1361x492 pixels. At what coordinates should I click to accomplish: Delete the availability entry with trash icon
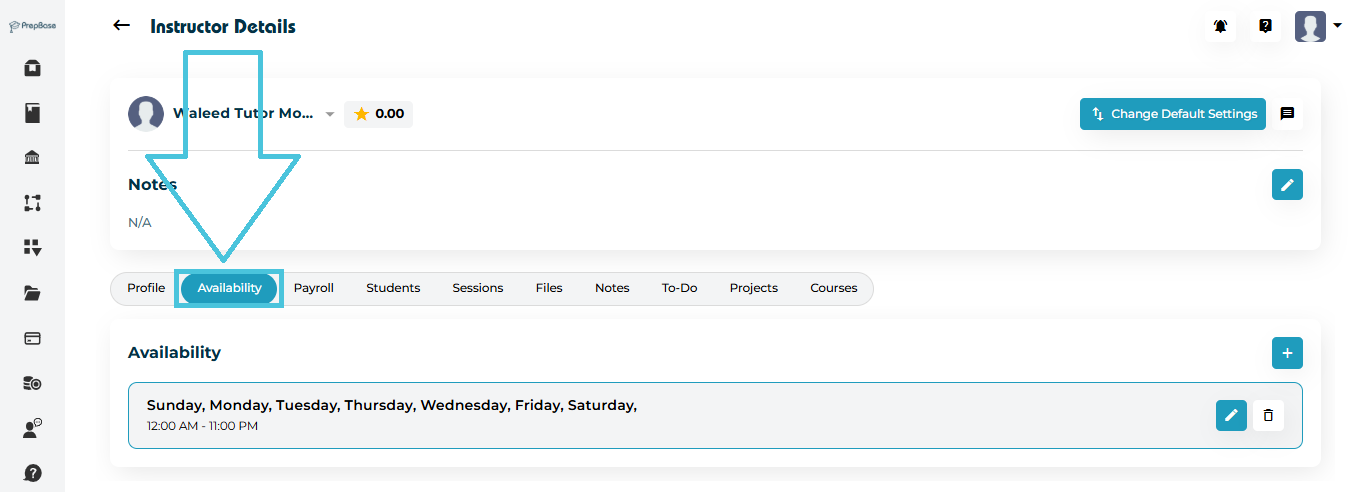coord(1268,415)
